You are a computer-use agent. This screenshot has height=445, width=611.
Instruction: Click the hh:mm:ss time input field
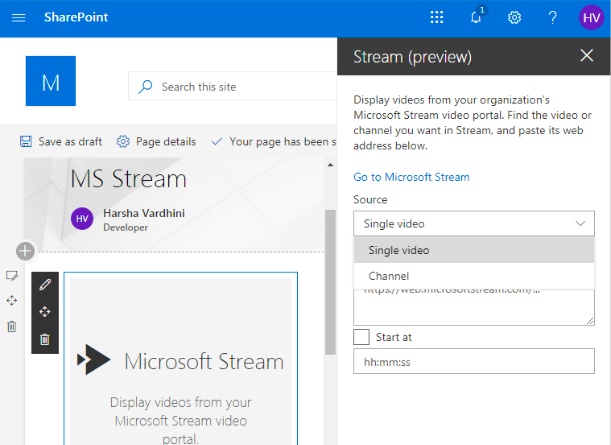click(x=474, y=362)
